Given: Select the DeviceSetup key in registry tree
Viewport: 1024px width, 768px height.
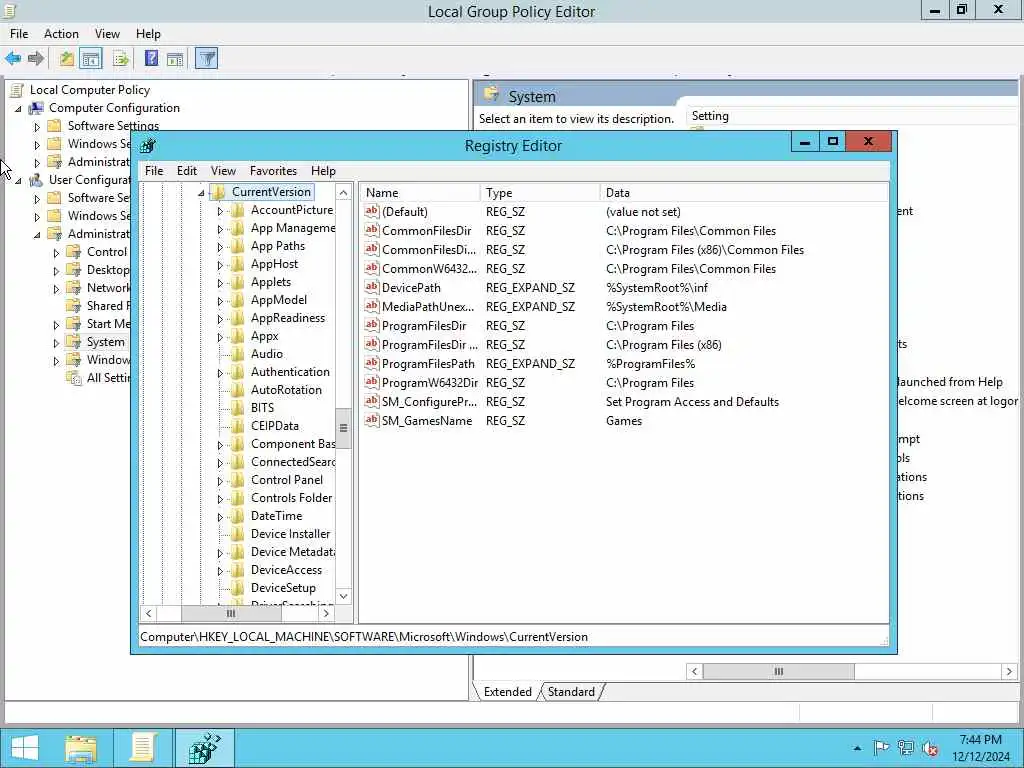Looking at the screenshot, I should [x=283, y=588].
